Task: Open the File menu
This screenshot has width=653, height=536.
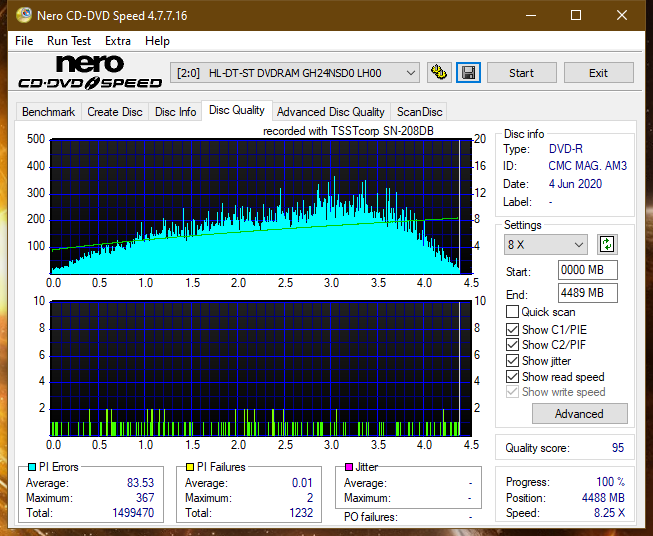Action: click(x=24, y=41)
